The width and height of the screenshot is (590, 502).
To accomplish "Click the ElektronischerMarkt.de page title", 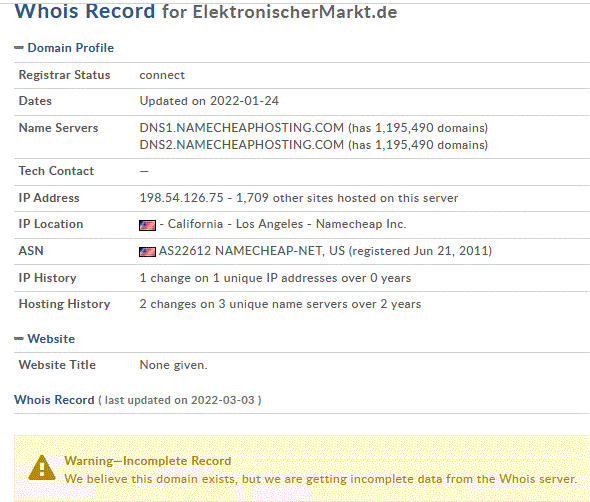I will (x=295, y=12).
